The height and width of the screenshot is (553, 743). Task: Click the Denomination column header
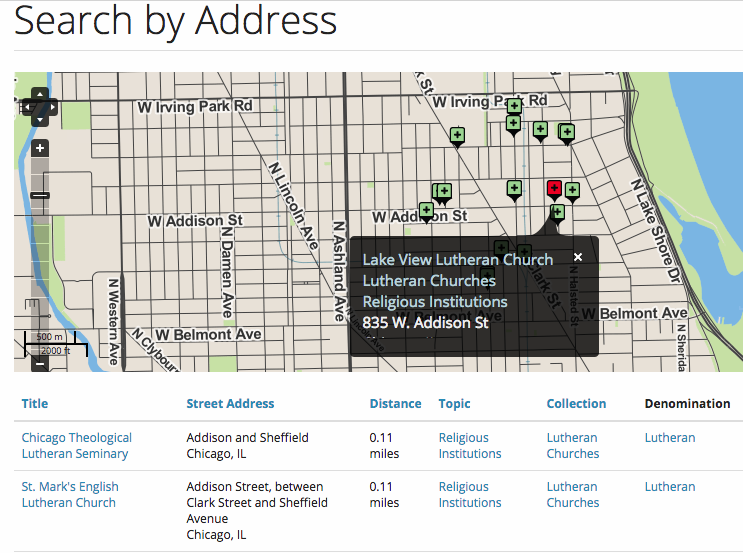pos(687,404)
